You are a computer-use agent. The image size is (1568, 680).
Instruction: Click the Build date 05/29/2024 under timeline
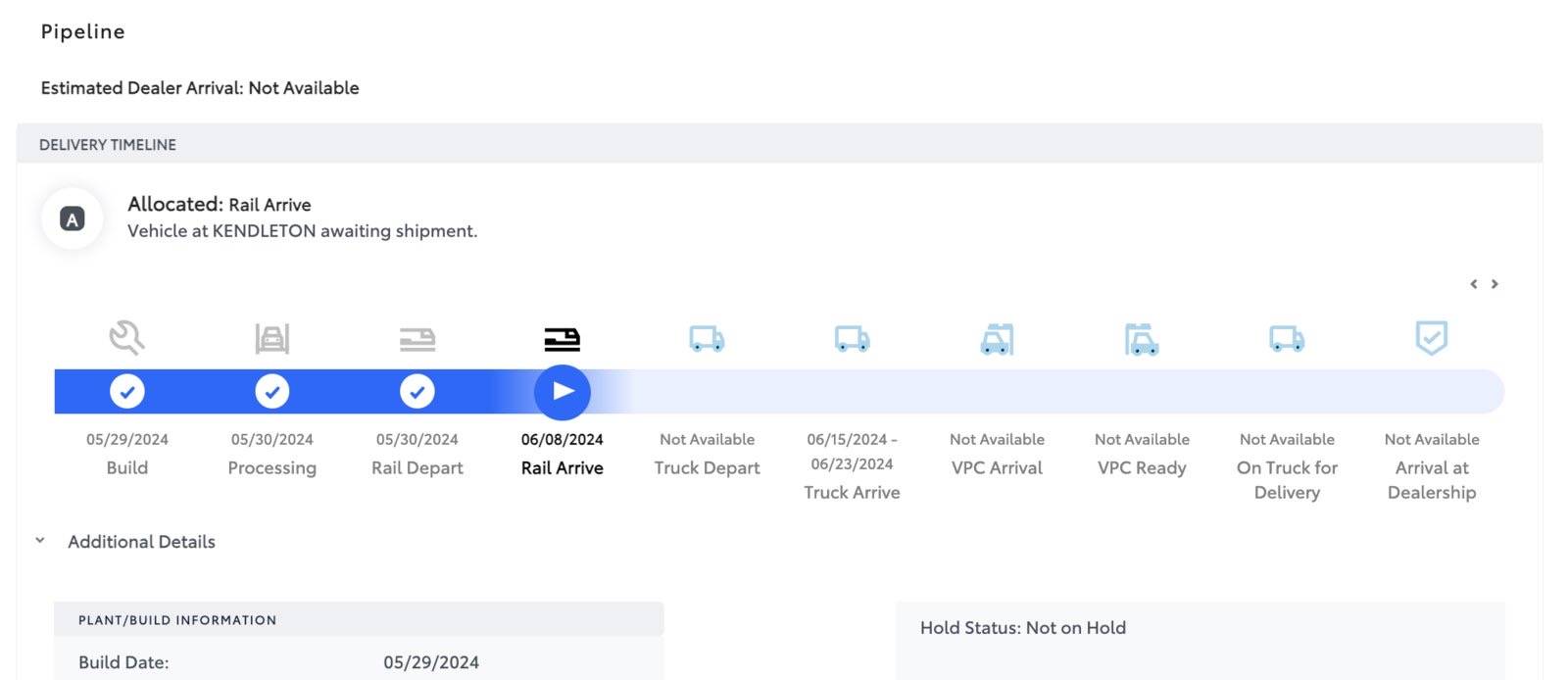tap(127, 440)
